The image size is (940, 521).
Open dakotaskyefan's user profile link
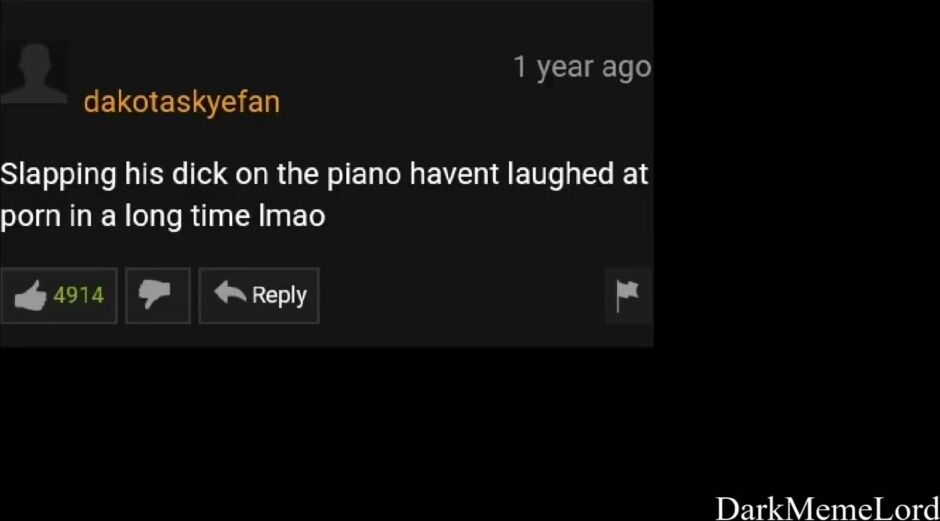(182, 102)
